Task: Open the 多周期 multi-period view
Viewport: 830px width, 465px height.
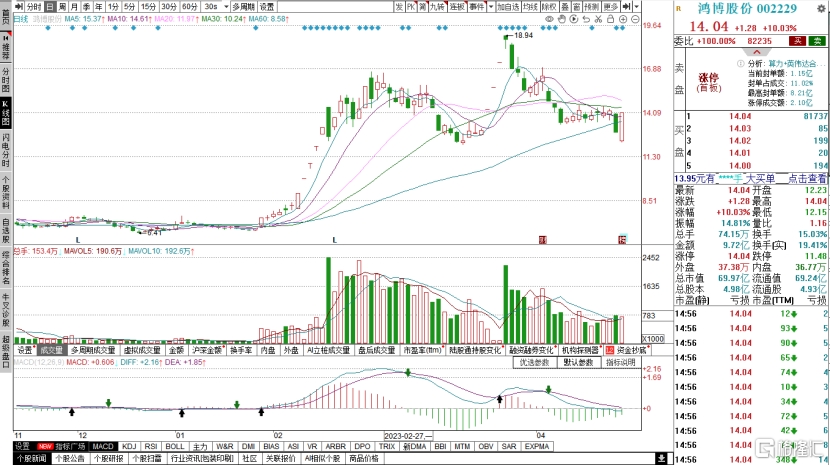Action: point(243,6)
